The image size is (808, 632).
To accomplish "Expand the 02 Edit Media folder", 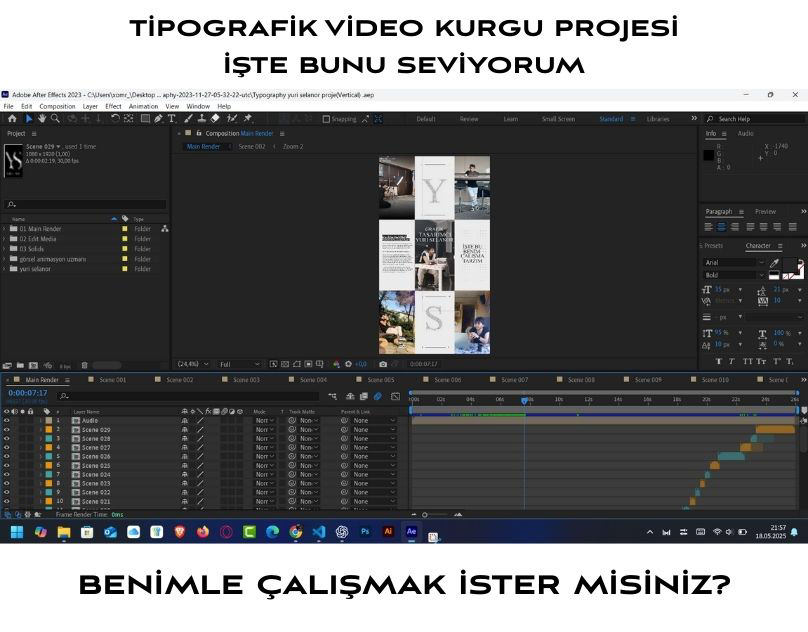I will 4,239.
